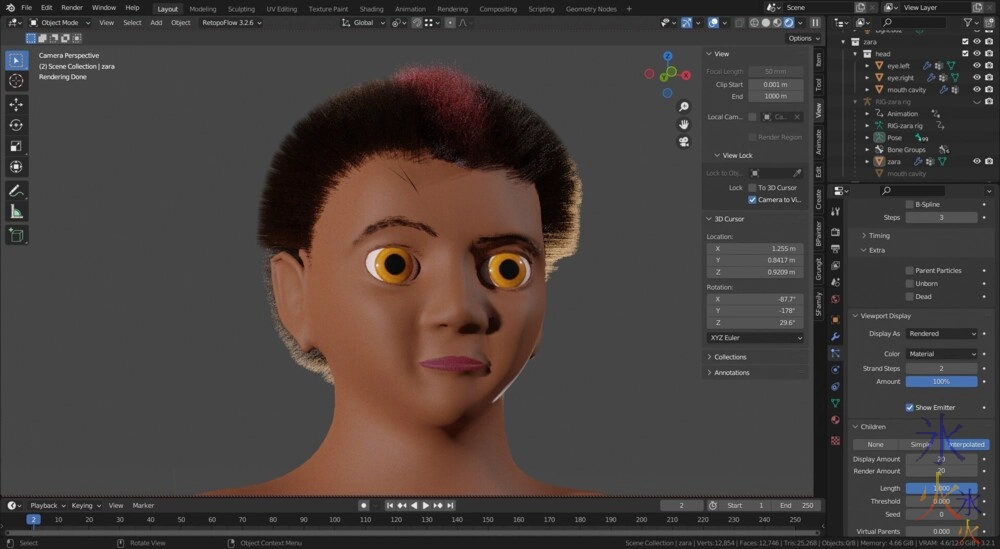Click the Amount 100% slider

[x=941, y=381]
